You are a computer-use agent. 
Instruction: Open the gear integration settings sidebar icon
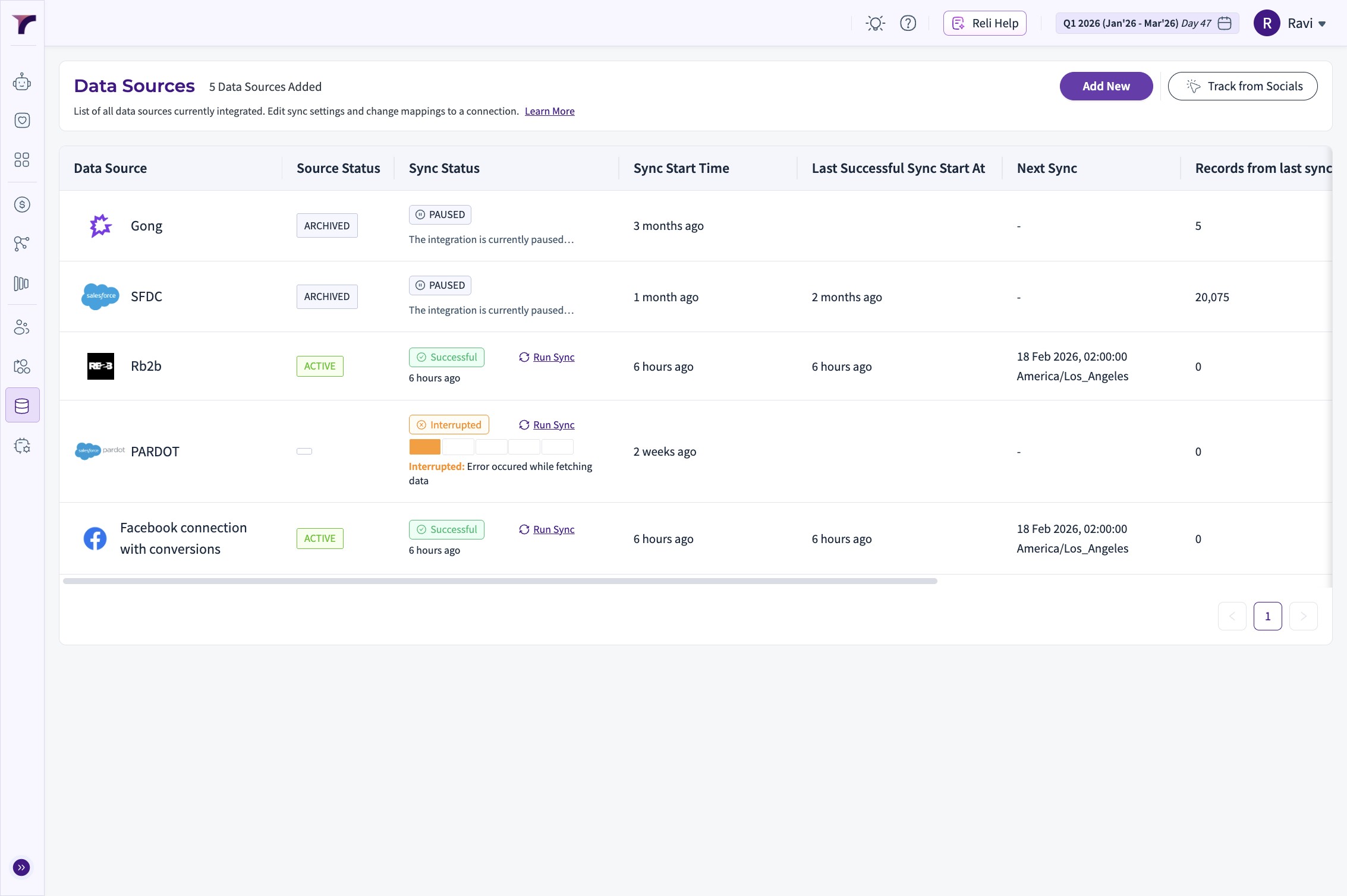pos(22,446)
